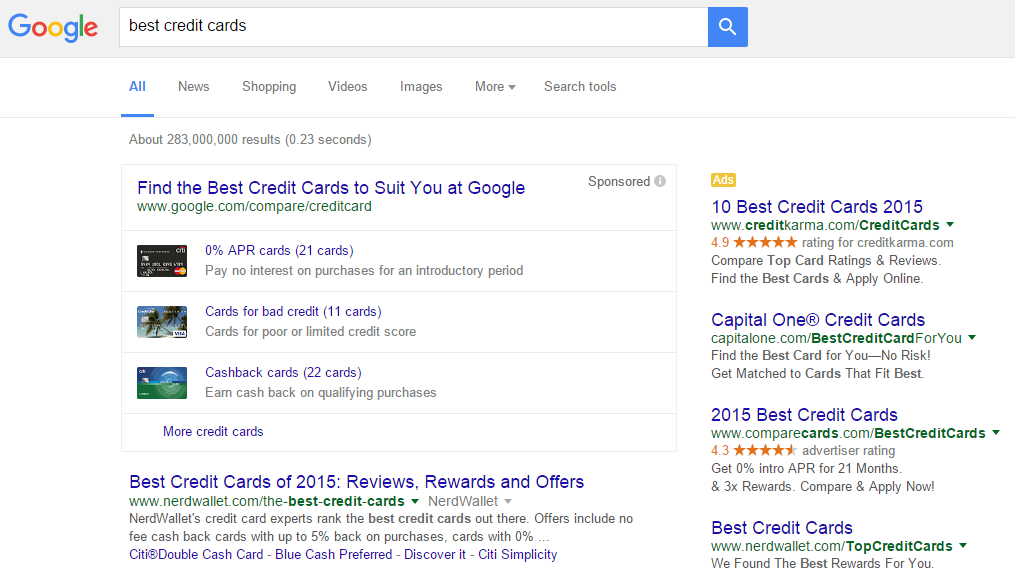
Task: Open the 10 Best Credit Cards 2015 ad
Action: (x=817, y=207)
